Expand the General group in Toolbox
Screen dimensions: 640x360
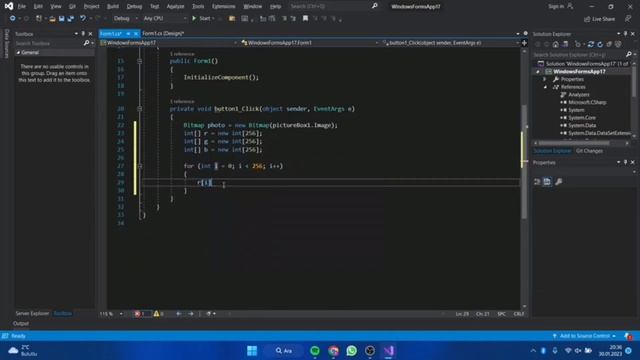tap(18, 53)
